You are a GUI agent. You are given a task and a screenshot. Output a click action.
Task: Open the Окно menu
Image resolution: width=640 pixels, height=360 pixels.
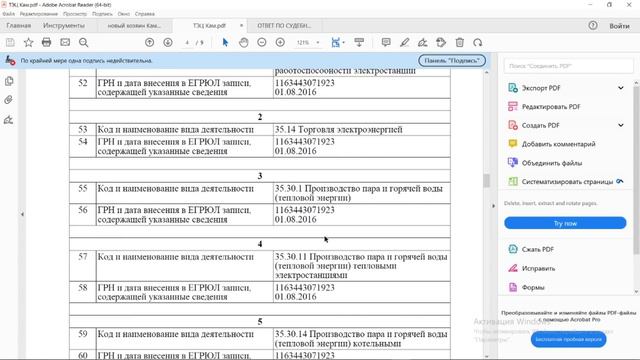[x=124, y=14]
